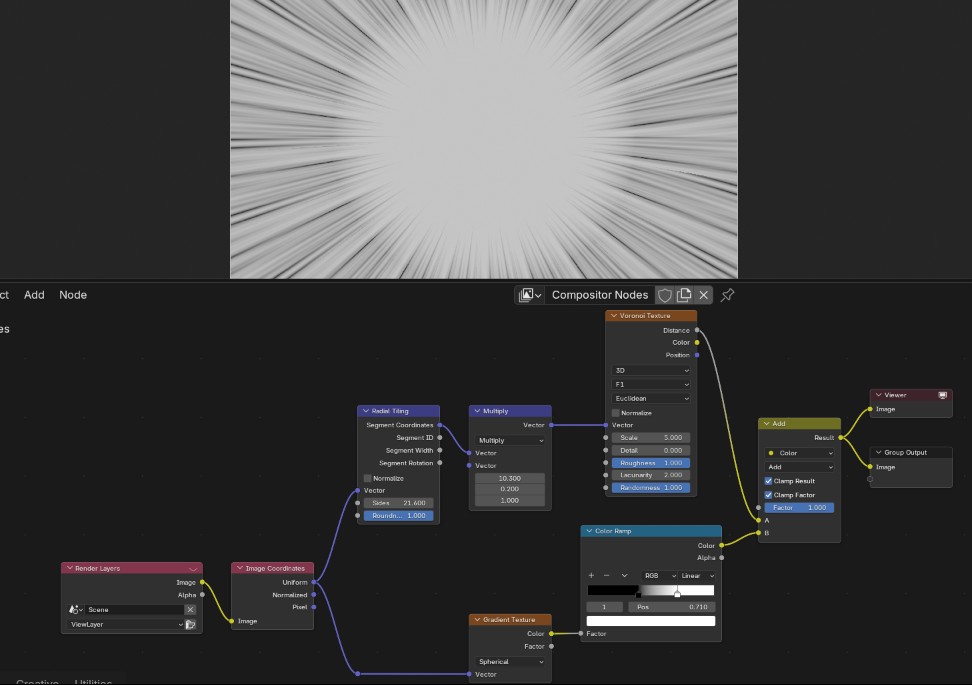This screenshot has height=685, width=972.
Task: Click the render icon beside ViewLayer
Action: [x=190, y=625]
